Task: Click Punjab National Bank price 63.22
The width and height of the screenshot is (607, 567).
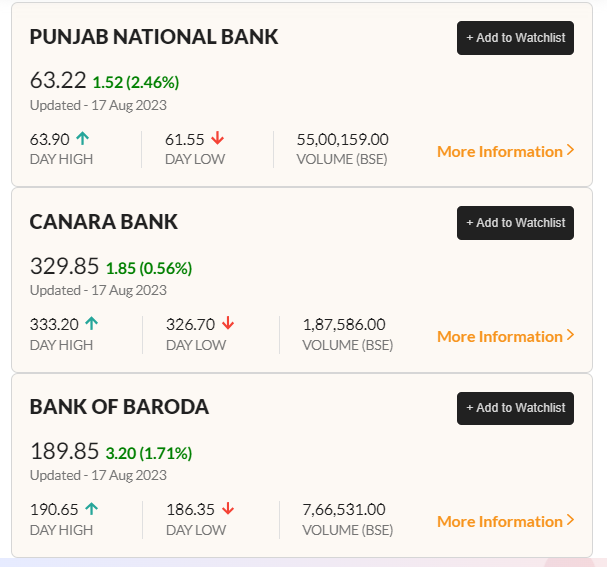Action: 58,81
